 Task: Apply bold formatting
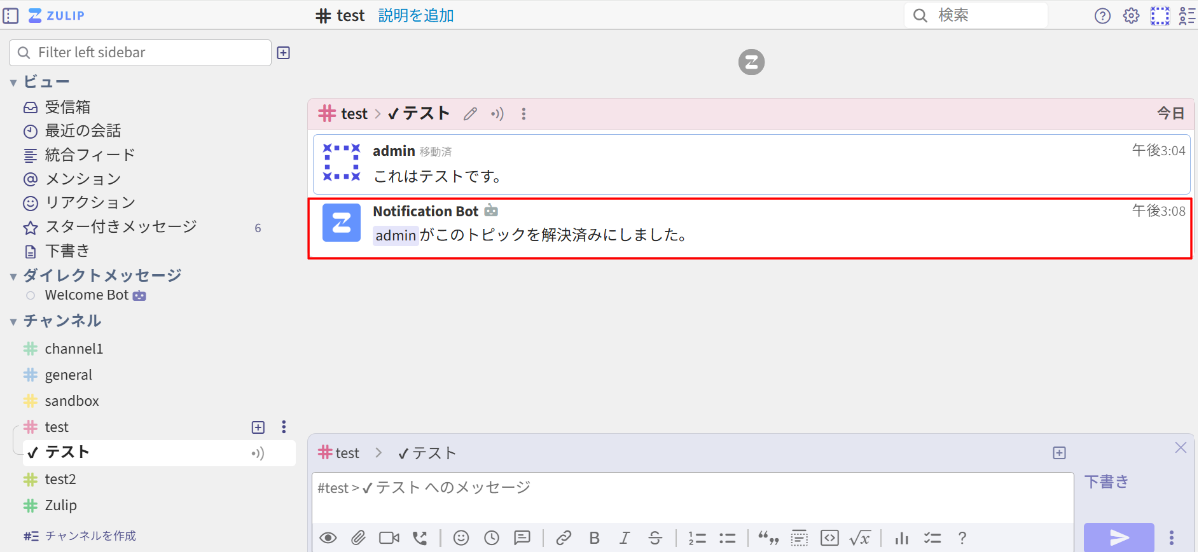[594, 537]
